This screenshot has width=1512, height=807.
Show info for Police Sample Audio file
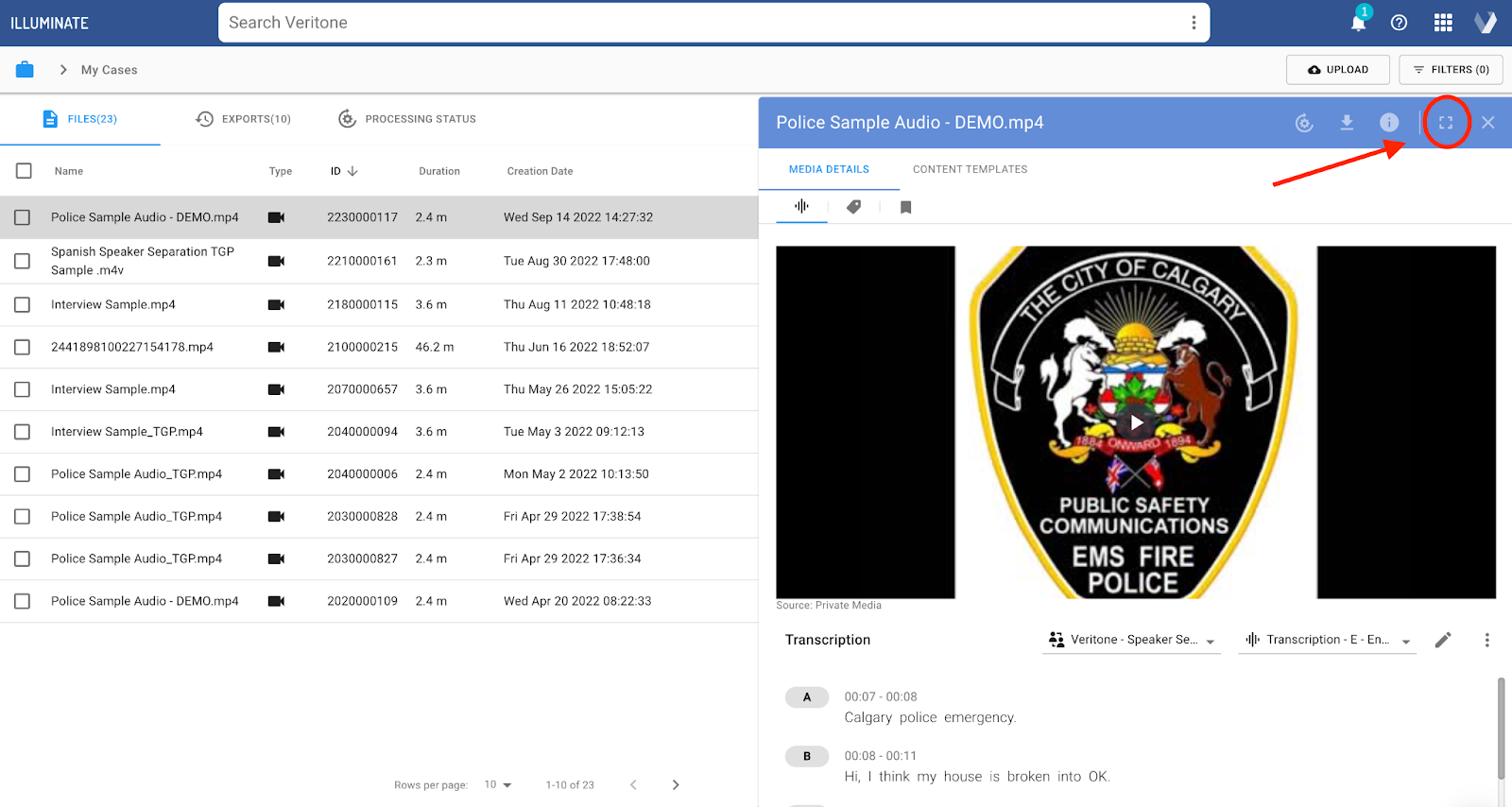coord(1389,123)
